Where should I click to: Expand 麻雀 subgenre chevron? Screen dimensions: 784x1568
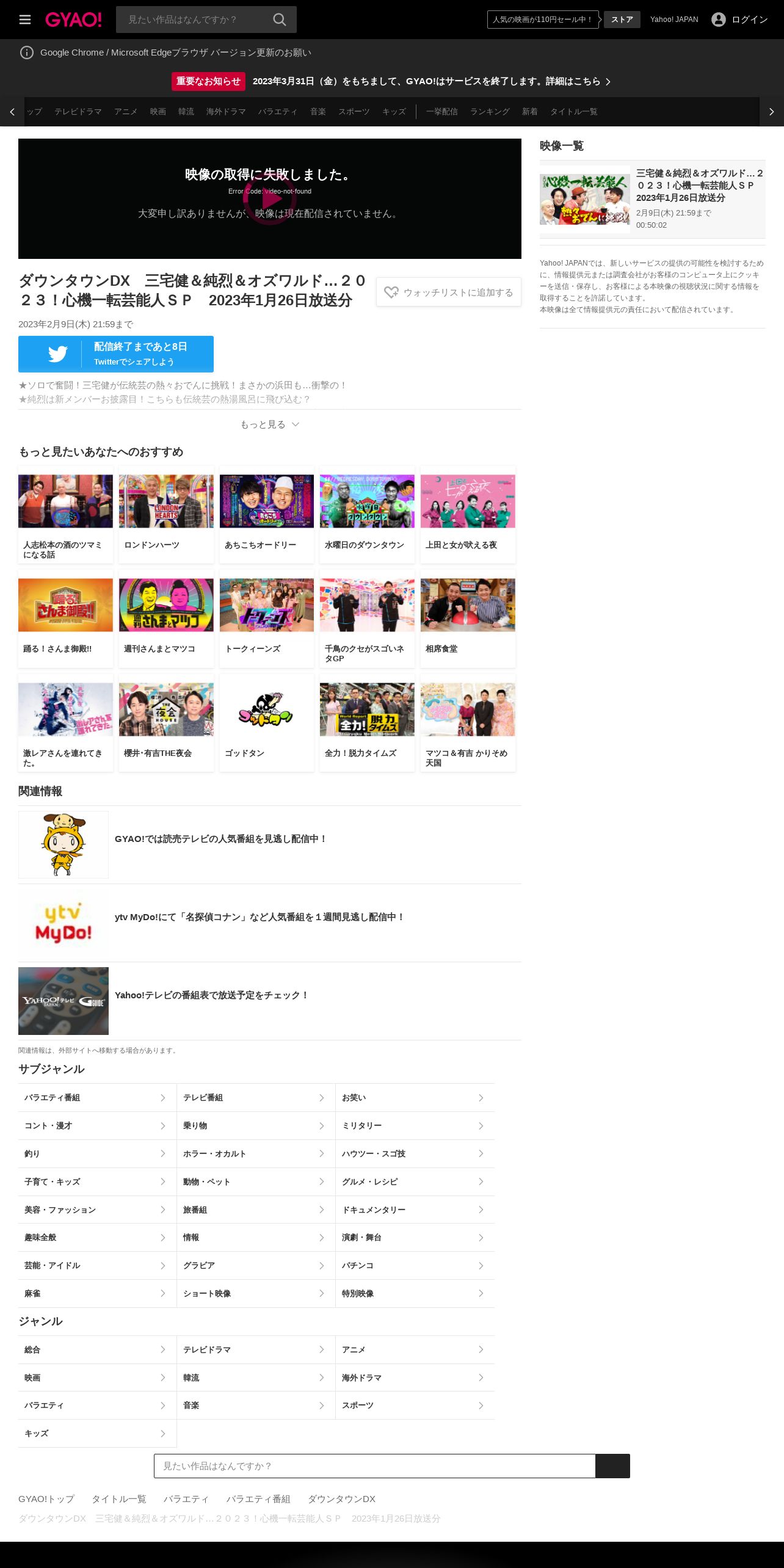coord(163,1293)
